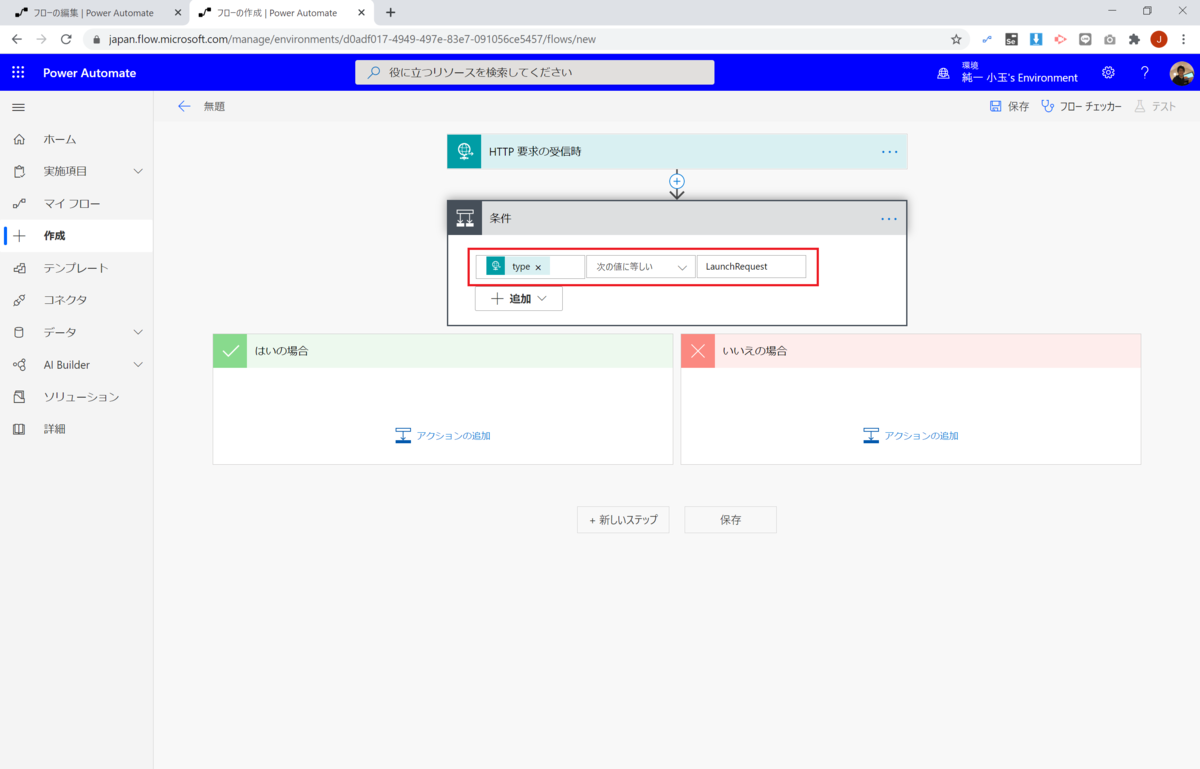Open the 次の値に等しい operator dropdown
The width and height of the screenshot is (1200, 769).
pos(641,267)
